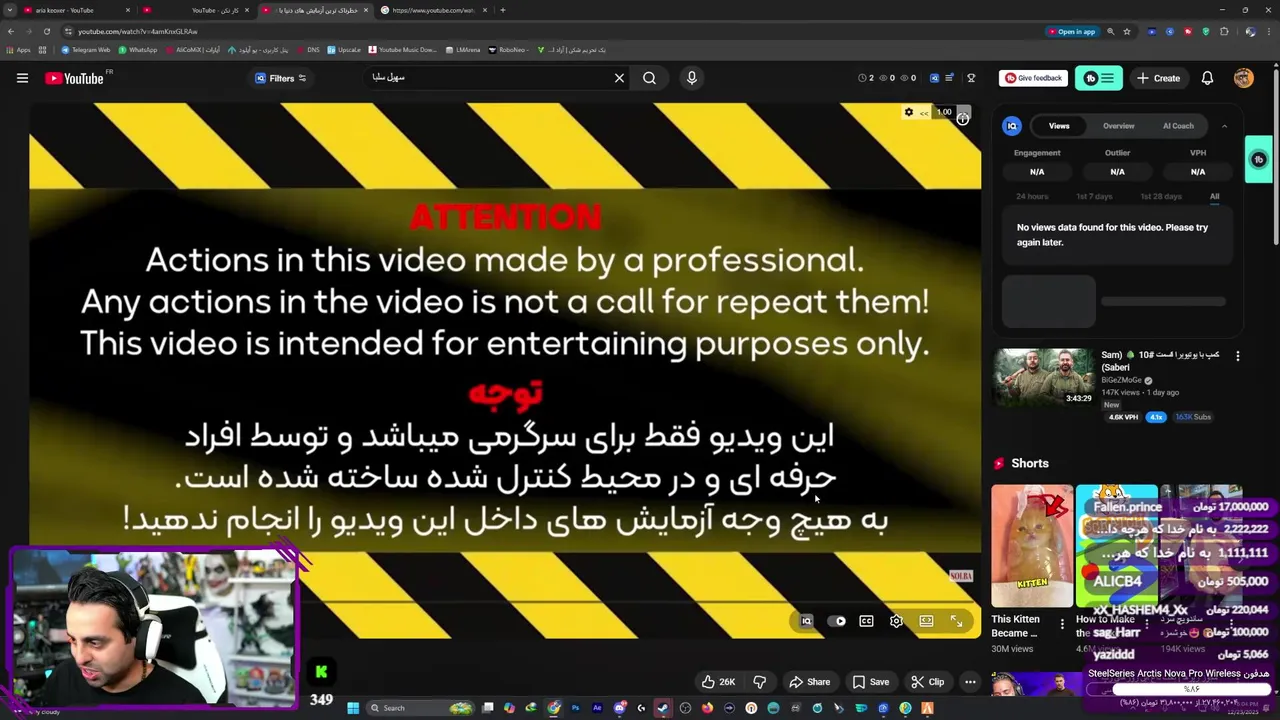Toggle theater mode button
This screenshot has width=1280, height=720.
[926, 621]
